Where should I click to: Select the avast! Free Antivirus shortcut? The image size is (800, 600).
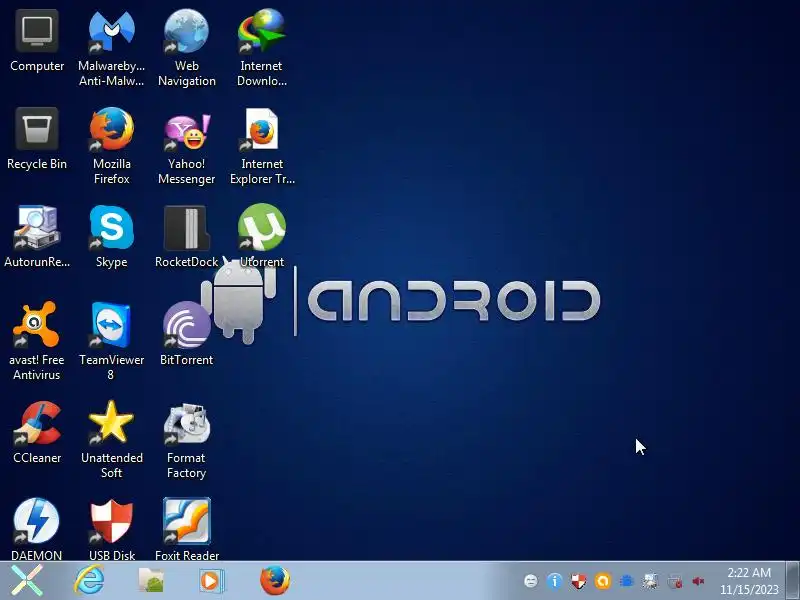(37, 341)
